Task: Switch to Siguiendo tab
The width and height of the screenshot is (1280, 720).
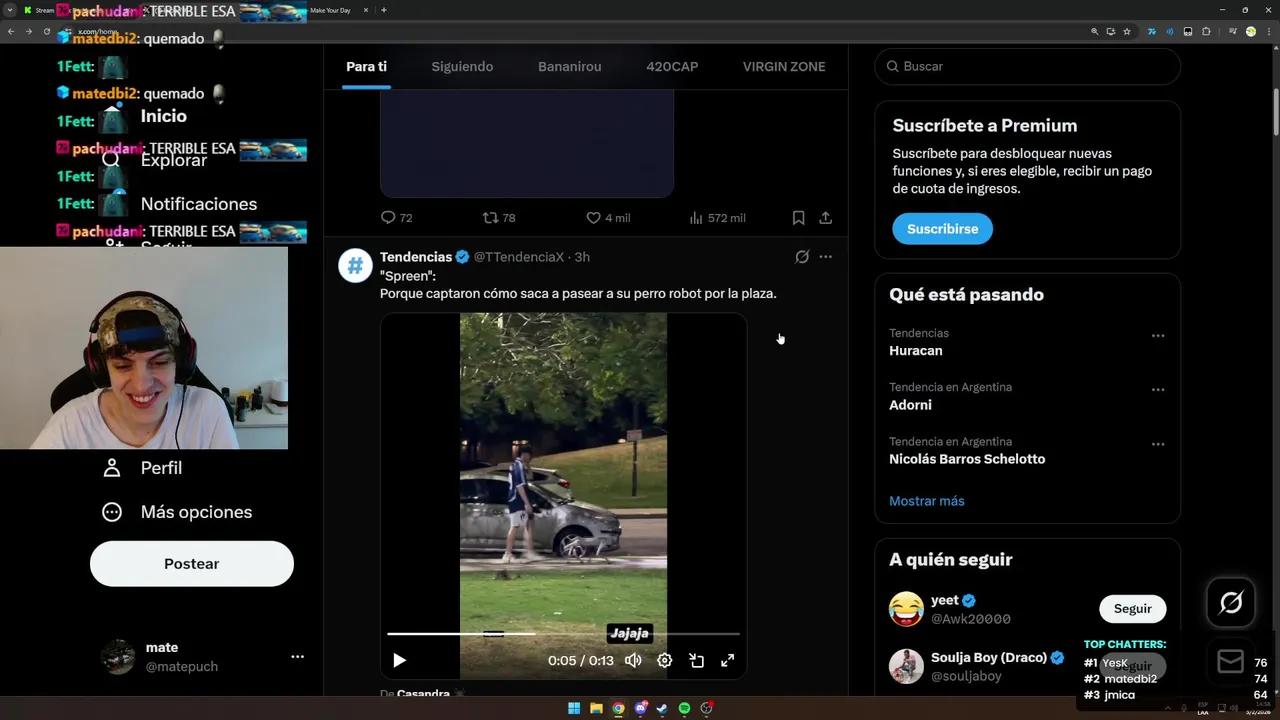Action: pyautogui.click(x=462, y=66)
